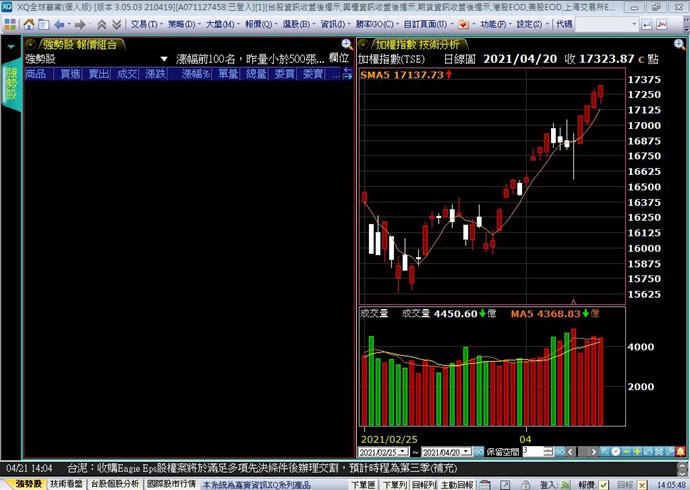Viewport: 690px width, 490px height.
Task: Click the 欄位 column settings button
Action: pos(339,59)
